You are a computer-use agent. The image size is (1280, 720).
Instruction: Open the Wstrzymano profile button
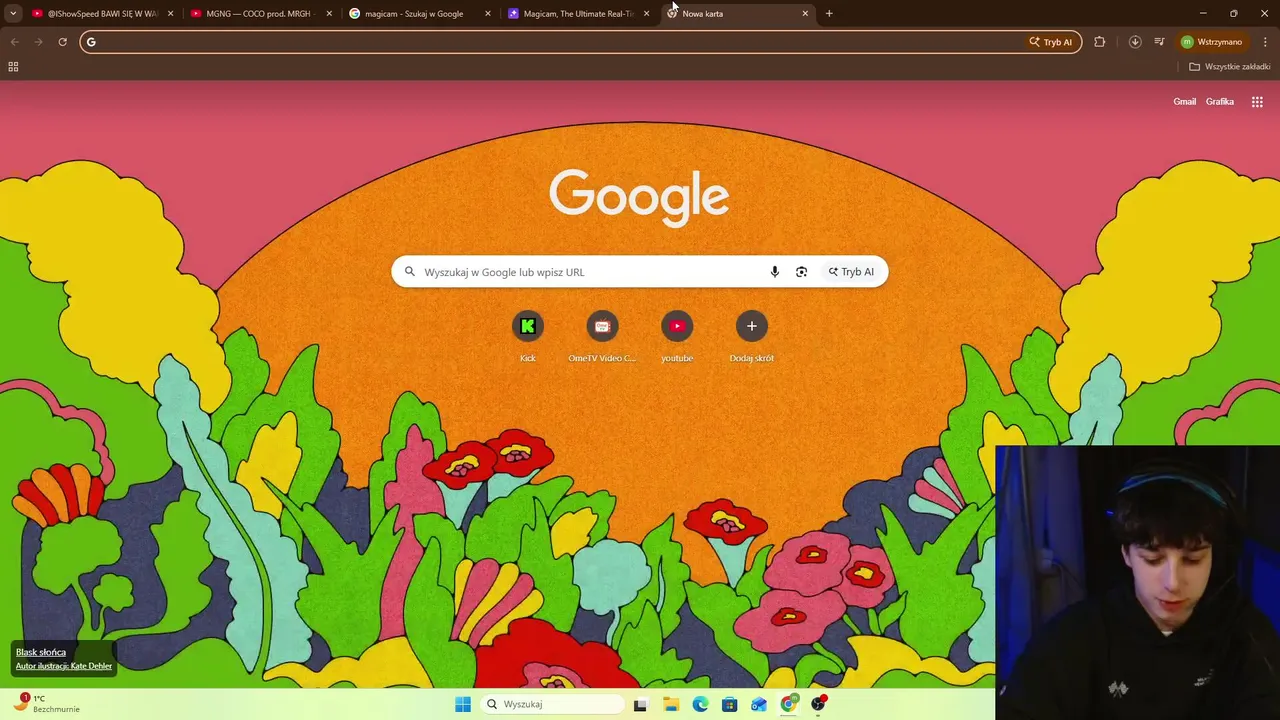click(x=1212, y=42)
